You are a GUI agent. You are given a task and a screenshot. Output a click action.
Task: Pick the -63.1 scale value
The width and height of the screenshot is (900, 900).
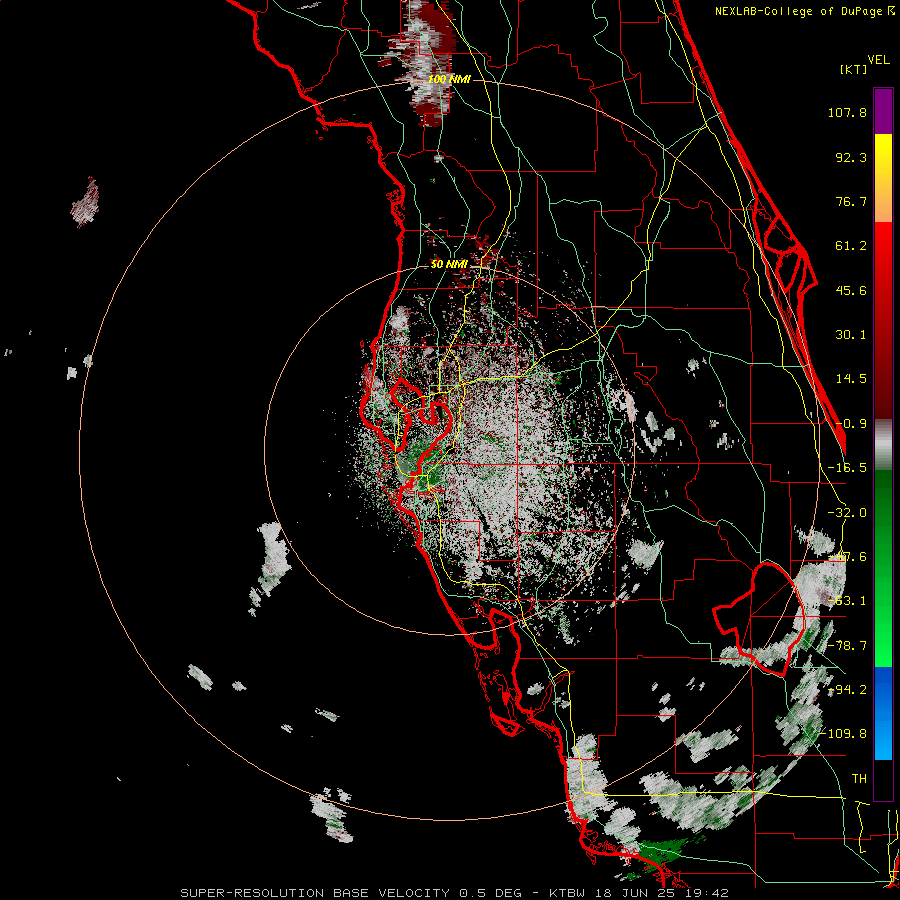[x=847, y=601]
